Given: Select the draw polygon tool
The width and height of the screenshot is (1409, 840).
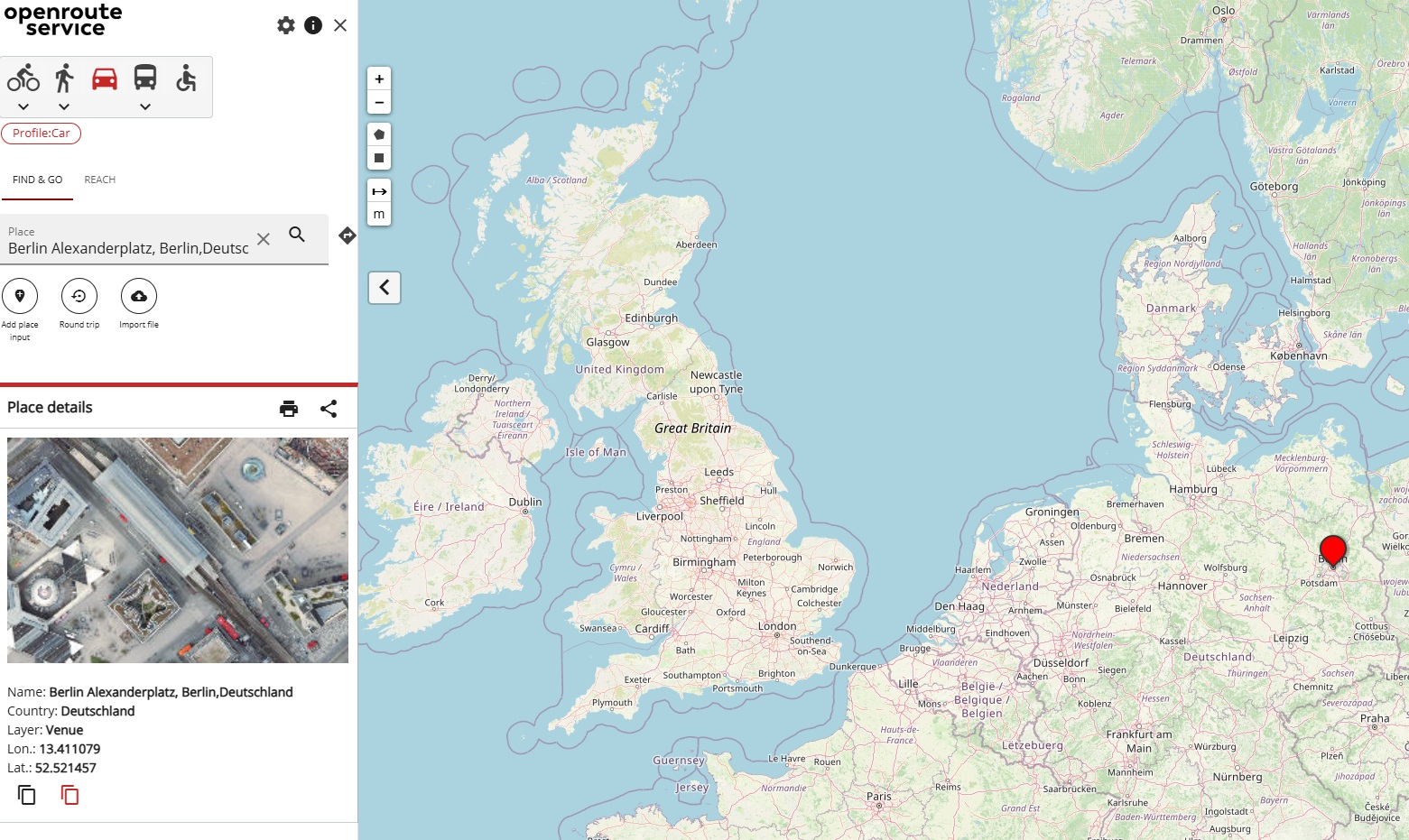Looking at the screenshot, I should coord(379,134).
